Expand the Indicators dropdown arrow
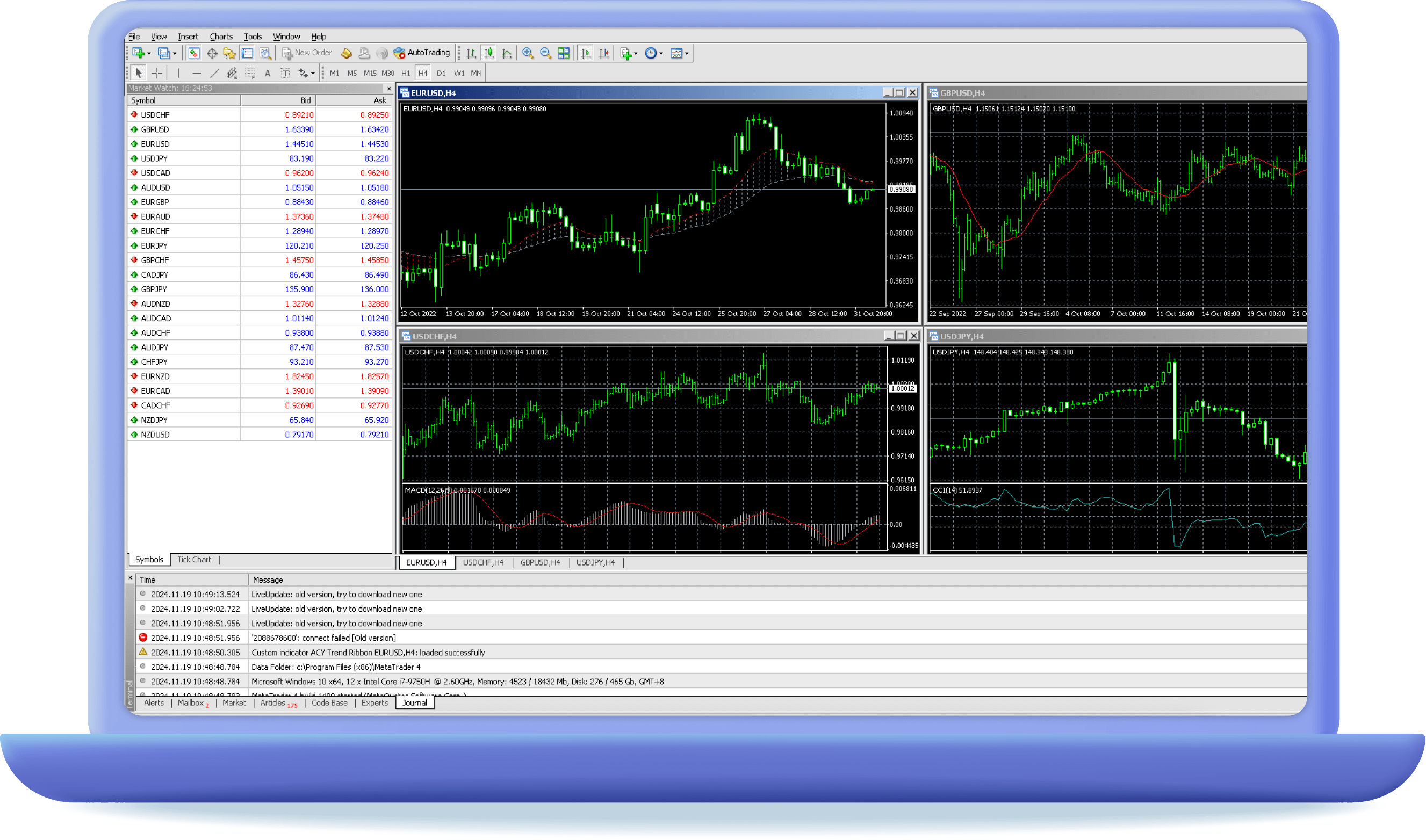 coord(636,54)
